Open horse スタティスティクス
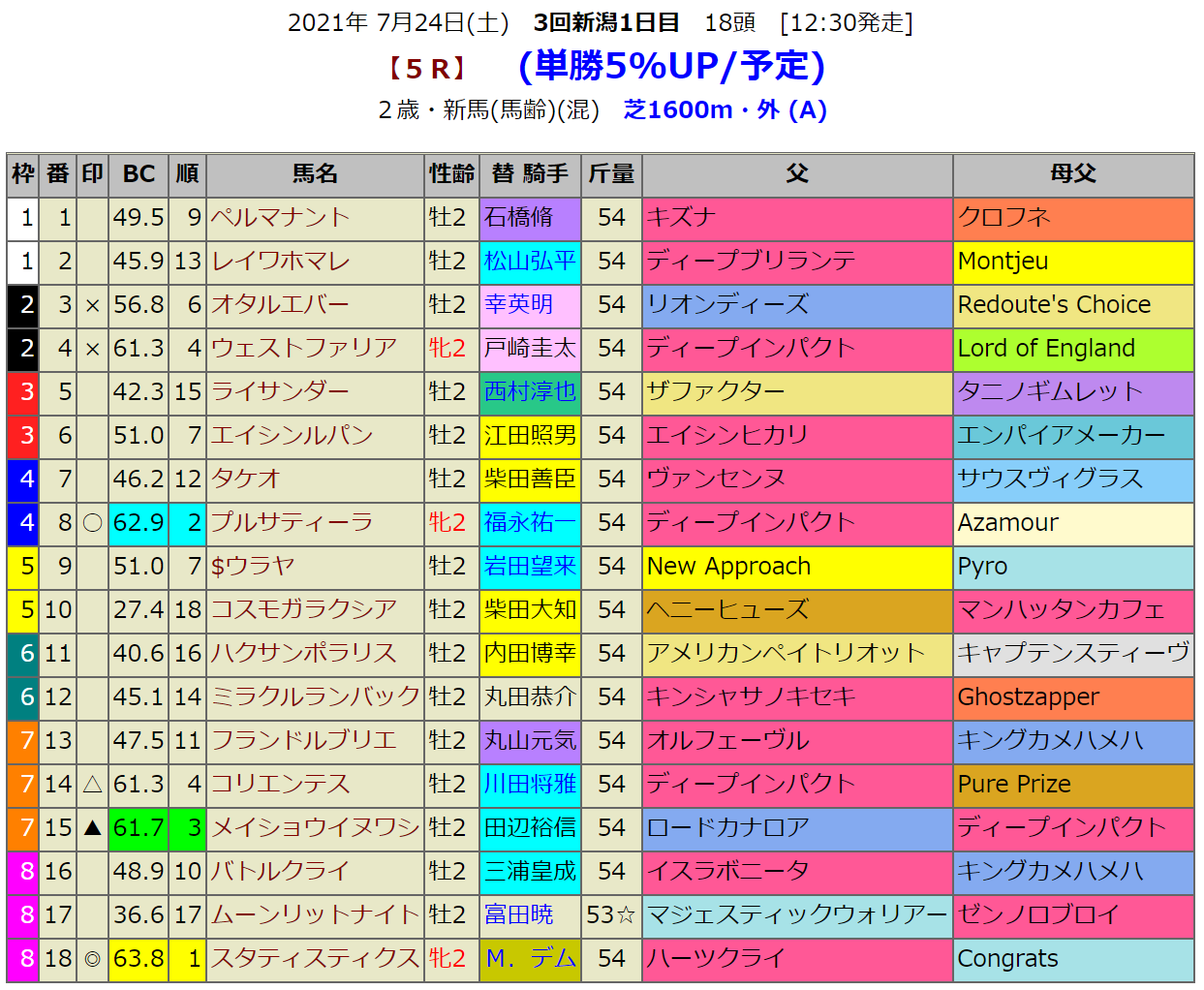 click(x=315, y=959)
